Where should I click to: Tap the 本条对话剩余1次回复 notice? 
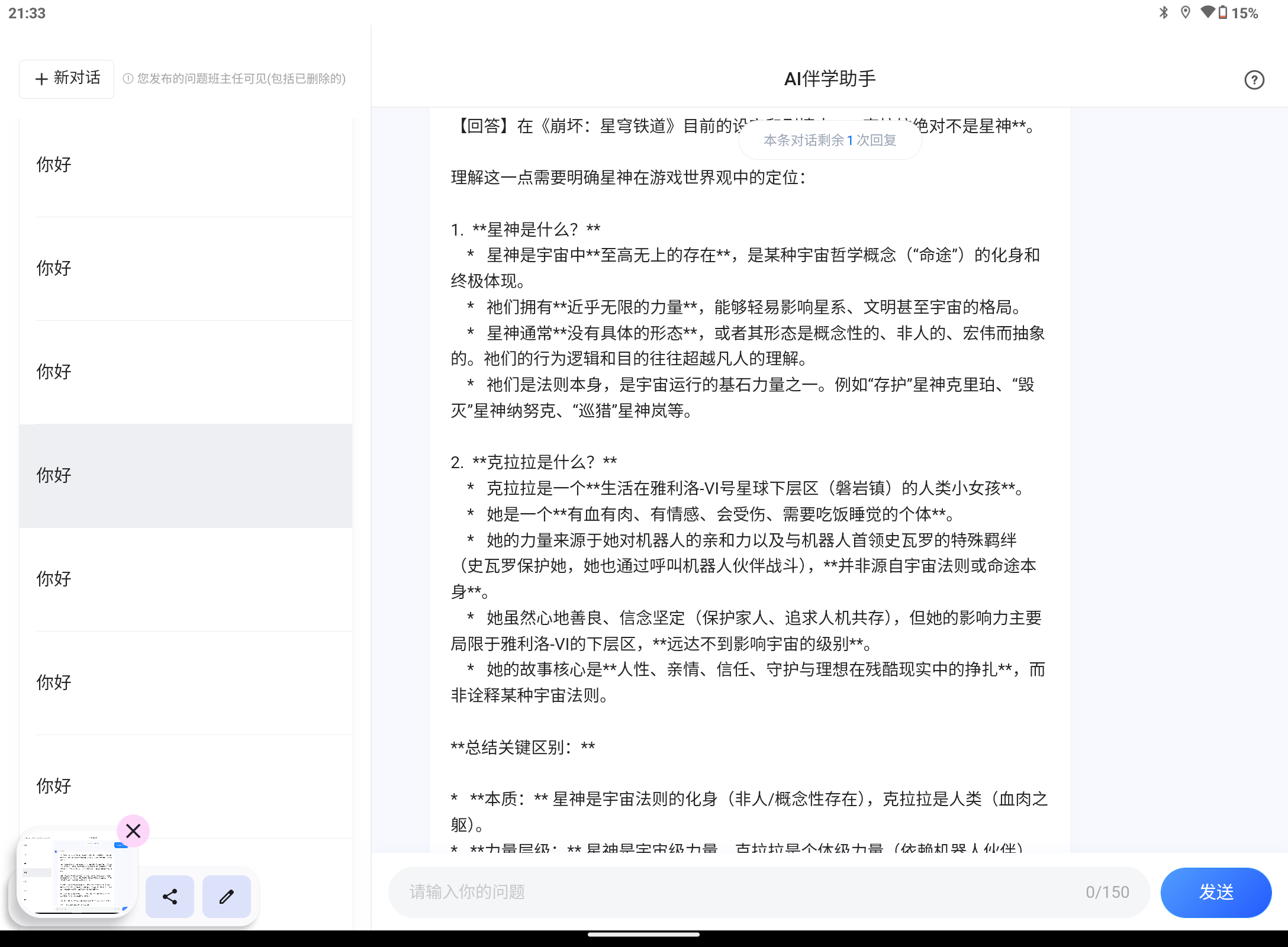click(x=830, y=140)
